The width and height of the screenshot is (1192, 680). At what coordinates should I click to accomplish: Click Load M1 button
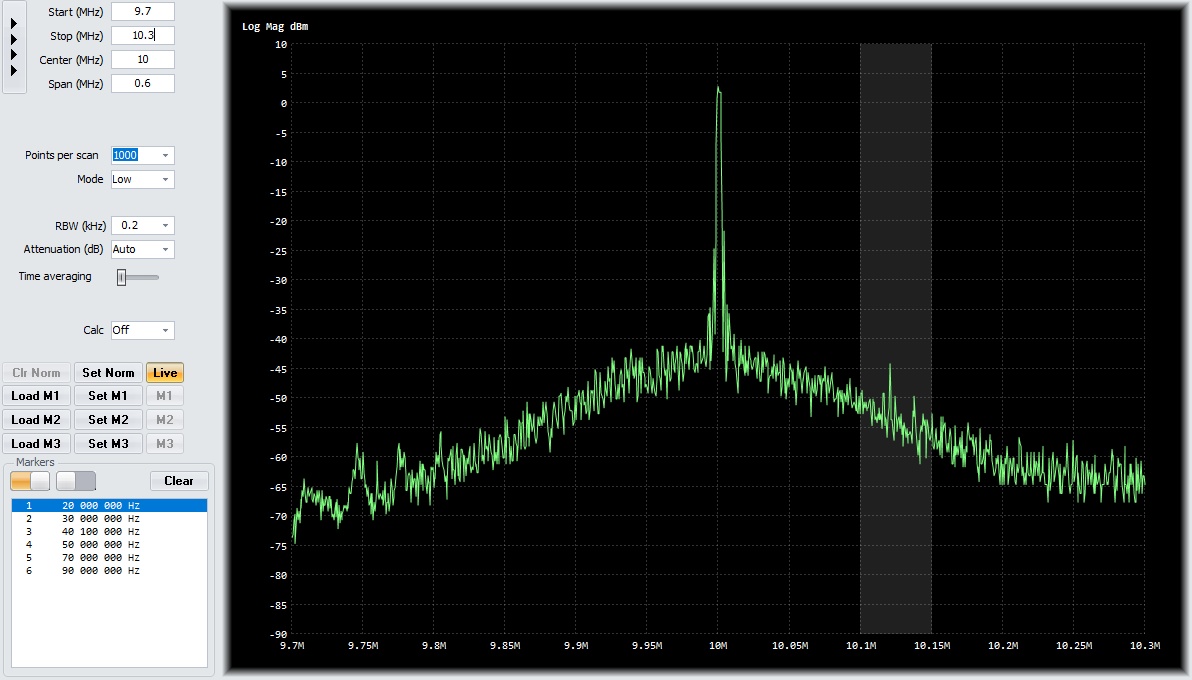[36, 396]
